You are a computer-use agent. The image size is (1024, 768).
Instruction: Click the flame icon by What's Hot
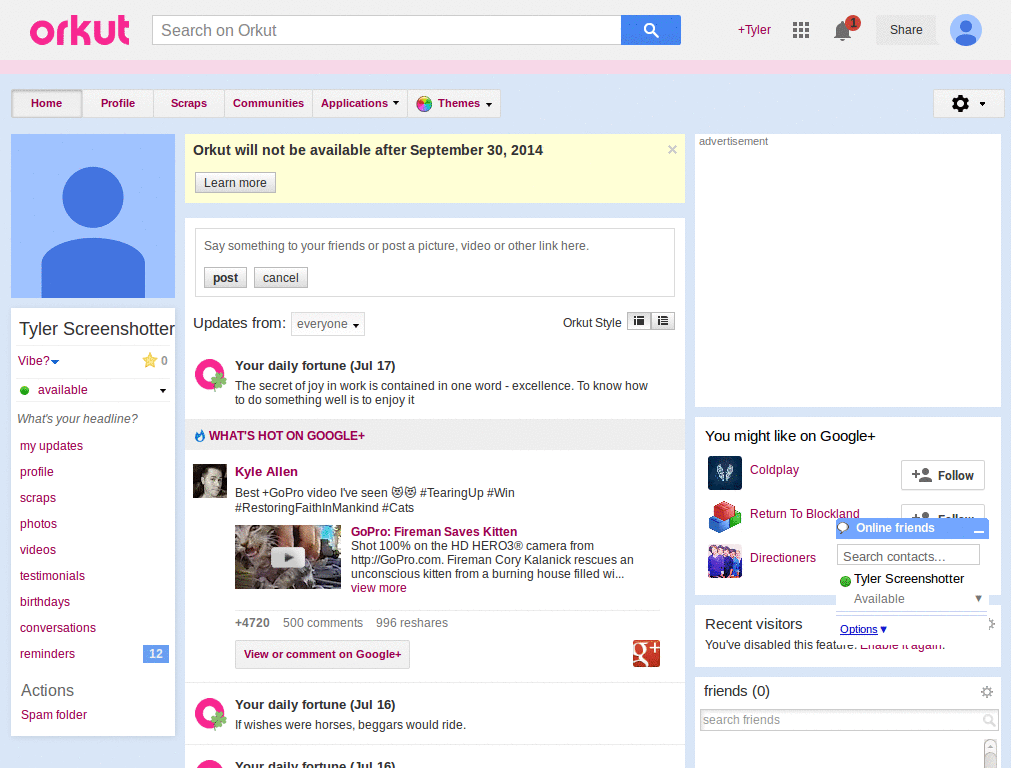pos(200,436)
